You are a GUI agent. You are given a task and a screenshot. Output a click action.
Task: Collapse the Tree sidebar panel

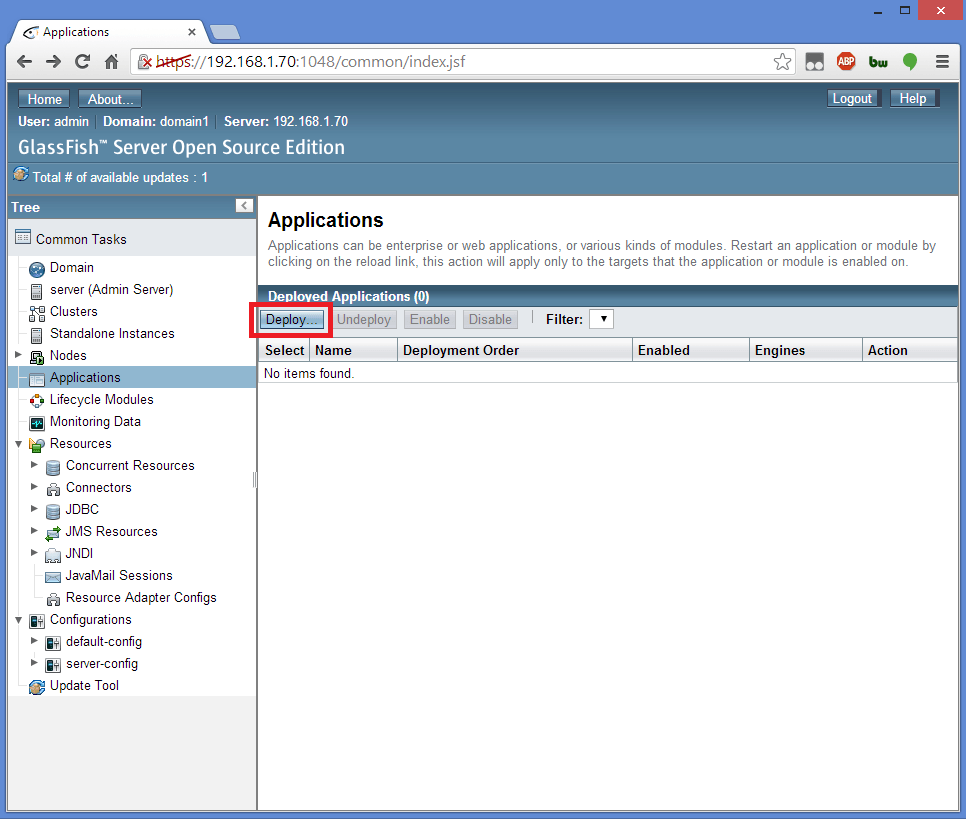[244, 206]
